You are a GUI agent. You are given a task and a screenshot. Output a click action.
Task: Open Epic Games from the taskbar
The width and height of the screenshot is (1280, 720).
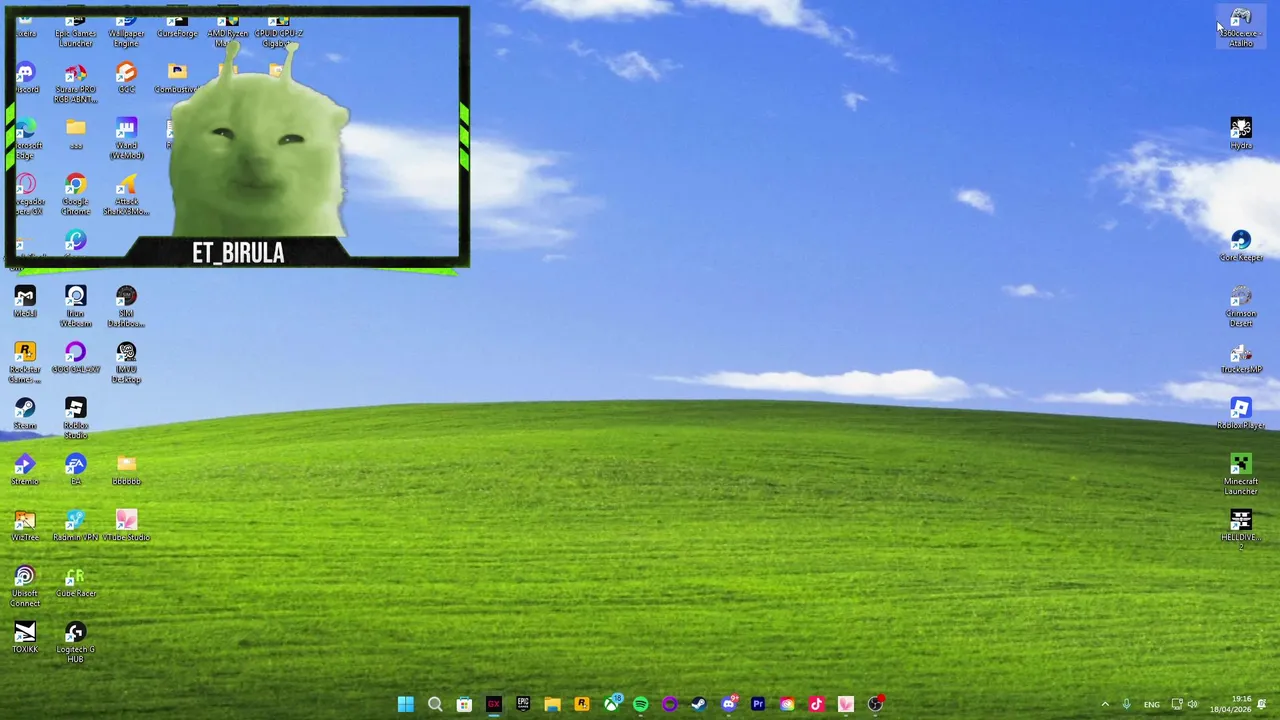pos(523,704)
